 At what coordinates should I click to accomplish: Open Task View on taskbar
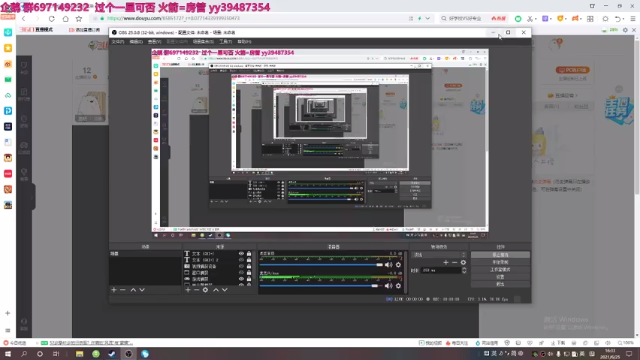point(56,354)
